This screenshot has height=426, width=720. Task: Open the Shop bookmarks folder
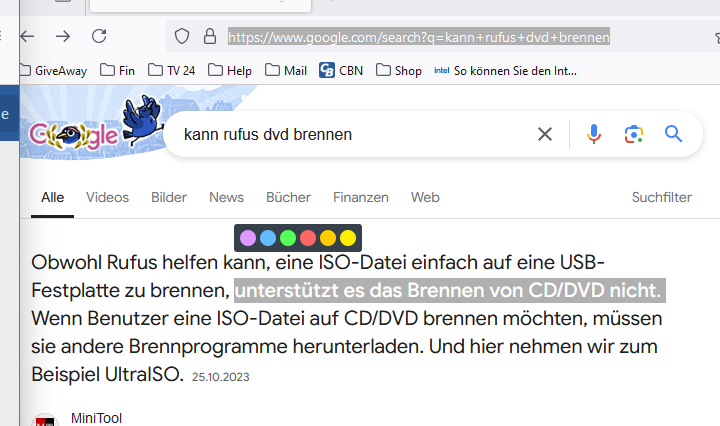pyautogui.click(x=399, y=71)
